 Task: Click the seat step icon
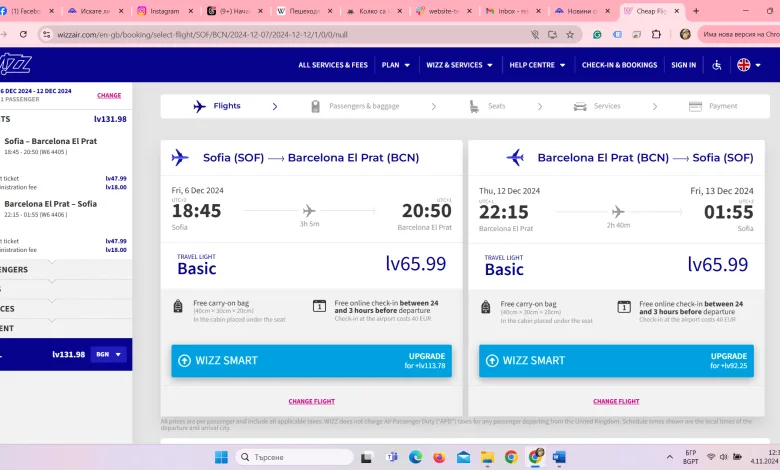click(x=474, y=106)
